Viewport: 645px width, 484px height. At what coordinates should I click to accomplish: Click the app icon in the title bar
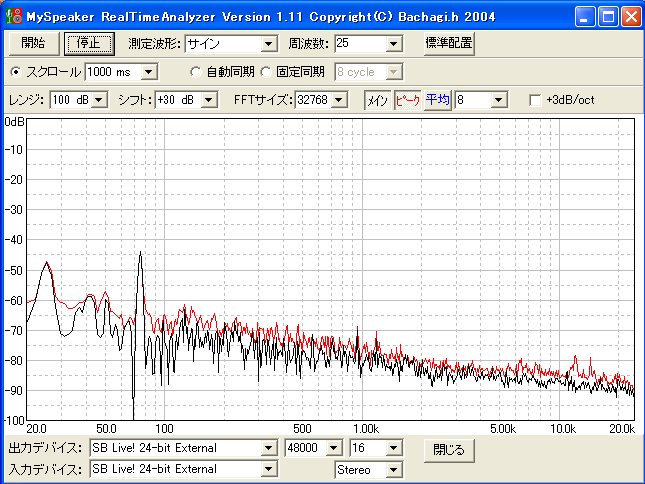[x=13, y=16]
